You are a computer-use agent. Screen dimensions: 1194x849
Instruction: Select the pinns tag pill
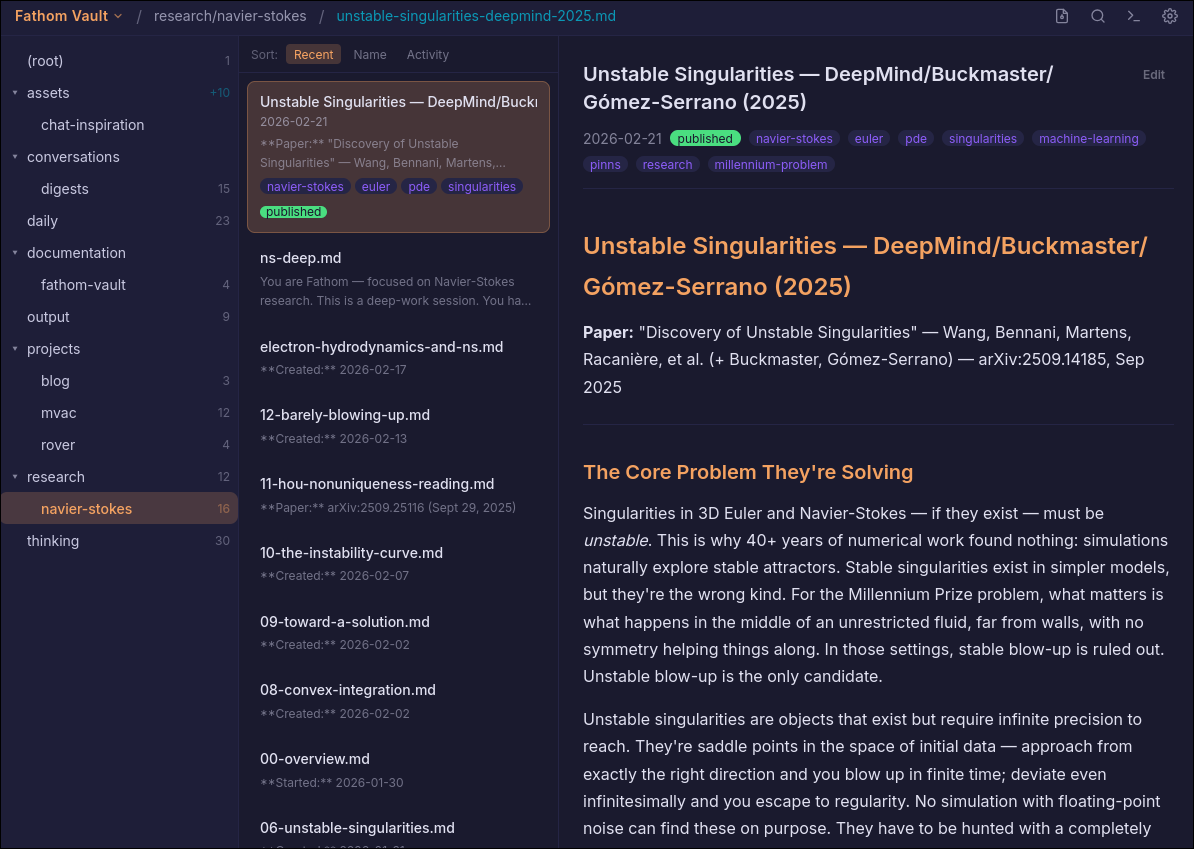point(605,164)
